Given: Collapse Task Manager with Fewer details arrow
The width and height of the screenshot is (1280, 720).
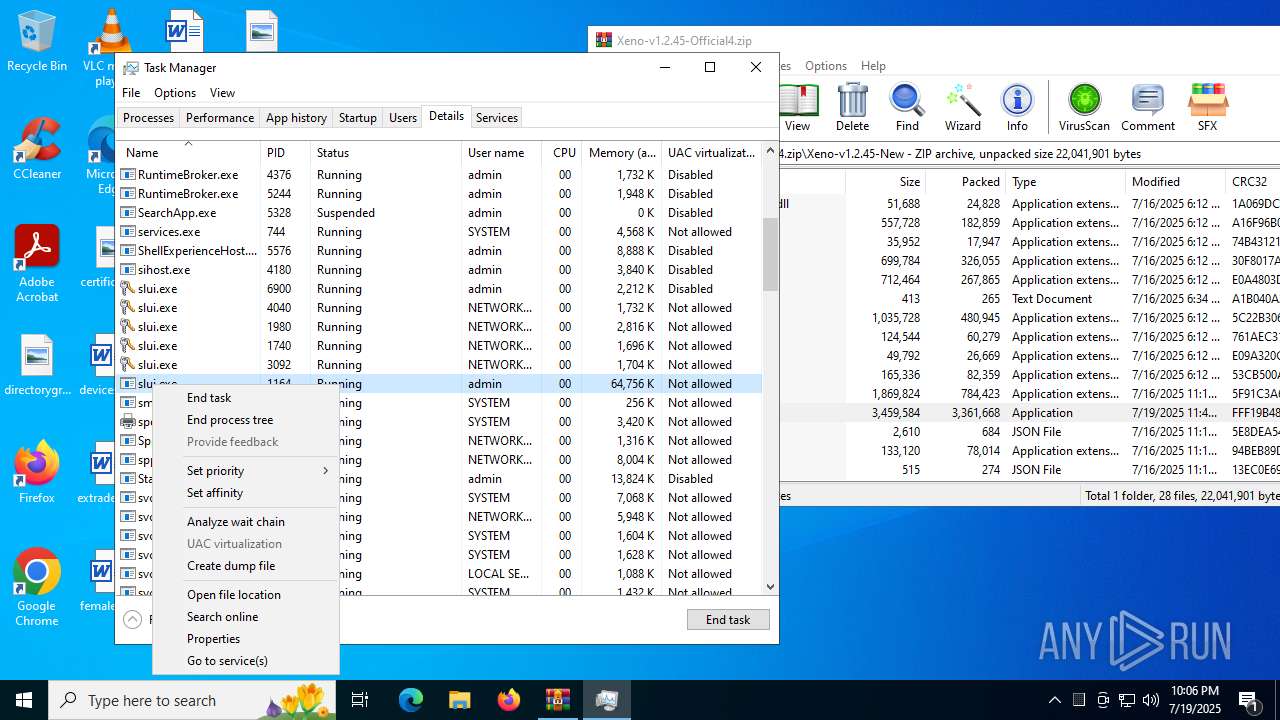Looking at the screenshot, I should [133, 619].
